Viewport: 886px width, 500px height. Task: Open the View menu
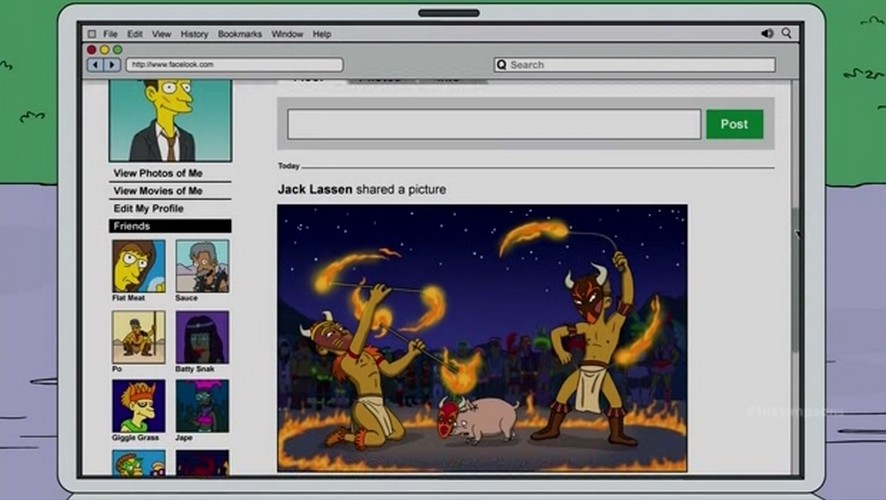pyautogui.click(x=161, y=34)
